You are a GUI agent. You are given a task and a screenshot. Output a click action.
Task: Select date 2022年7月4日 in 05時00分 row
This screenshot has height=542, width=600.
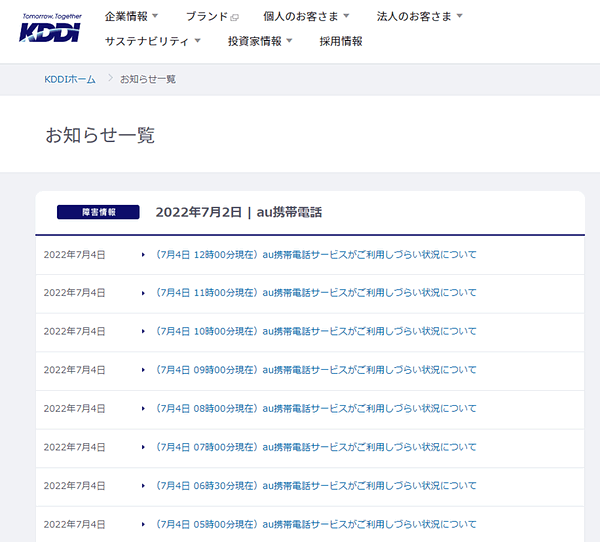click(74, 524)
